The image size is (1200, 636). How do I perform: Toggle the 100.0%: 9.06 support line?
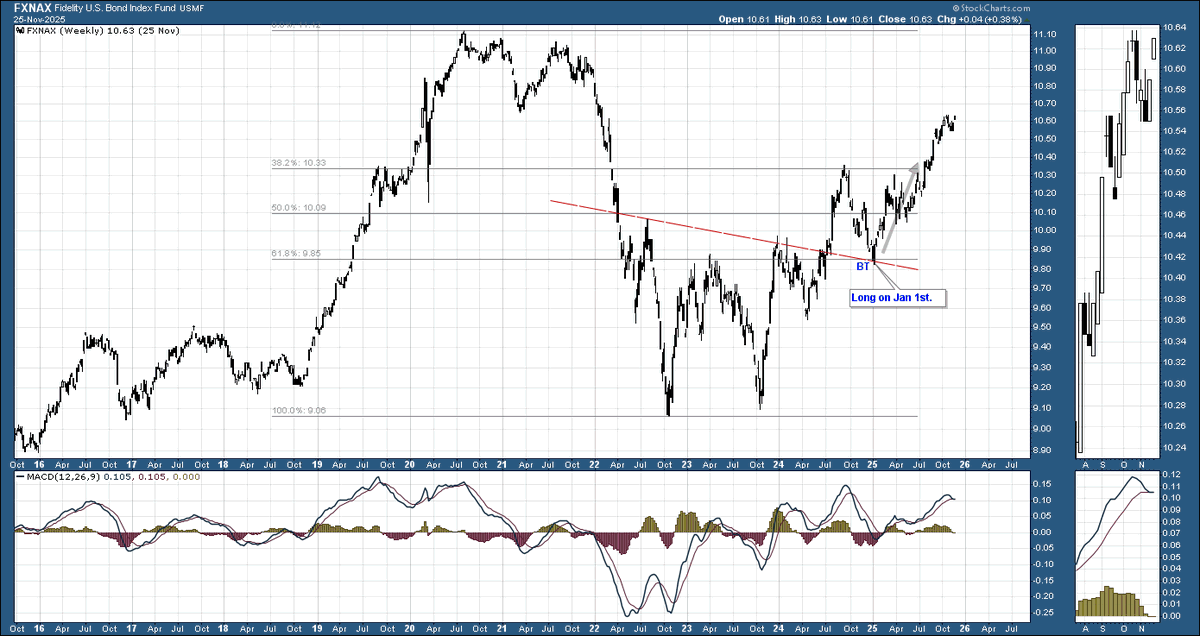click(x=300, y=409)
